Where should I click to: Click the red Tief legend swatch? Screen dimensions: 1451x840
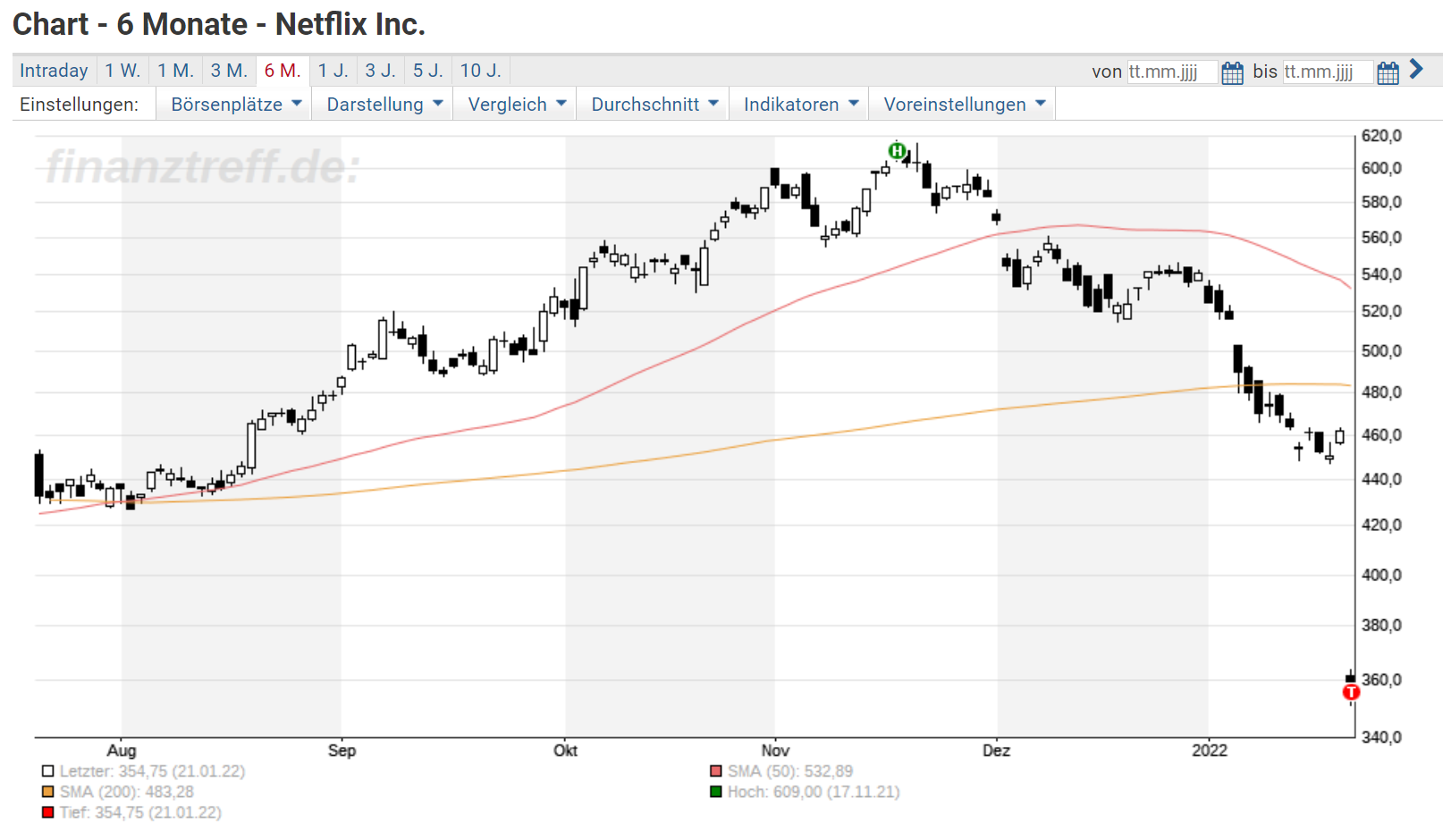click(47, 812)
